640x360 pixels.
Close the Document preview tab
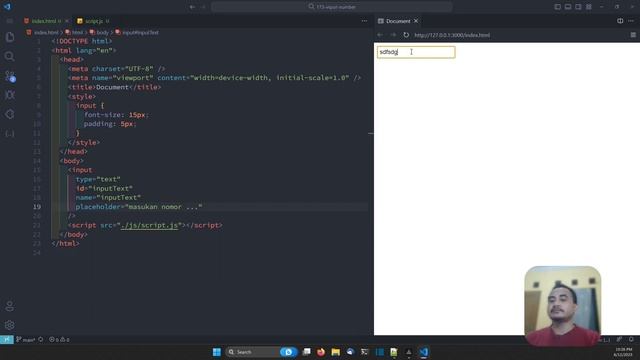[x=416, y=21]
